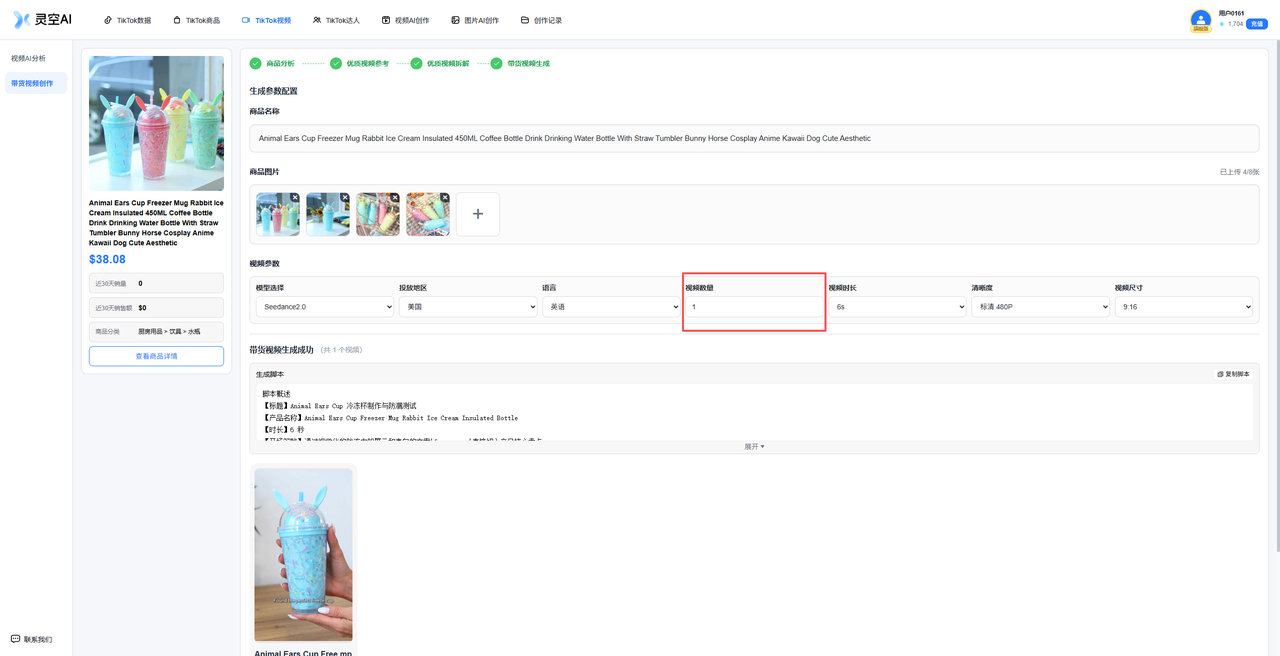Open the 视频时长 dropdown showing 6s

897,307
